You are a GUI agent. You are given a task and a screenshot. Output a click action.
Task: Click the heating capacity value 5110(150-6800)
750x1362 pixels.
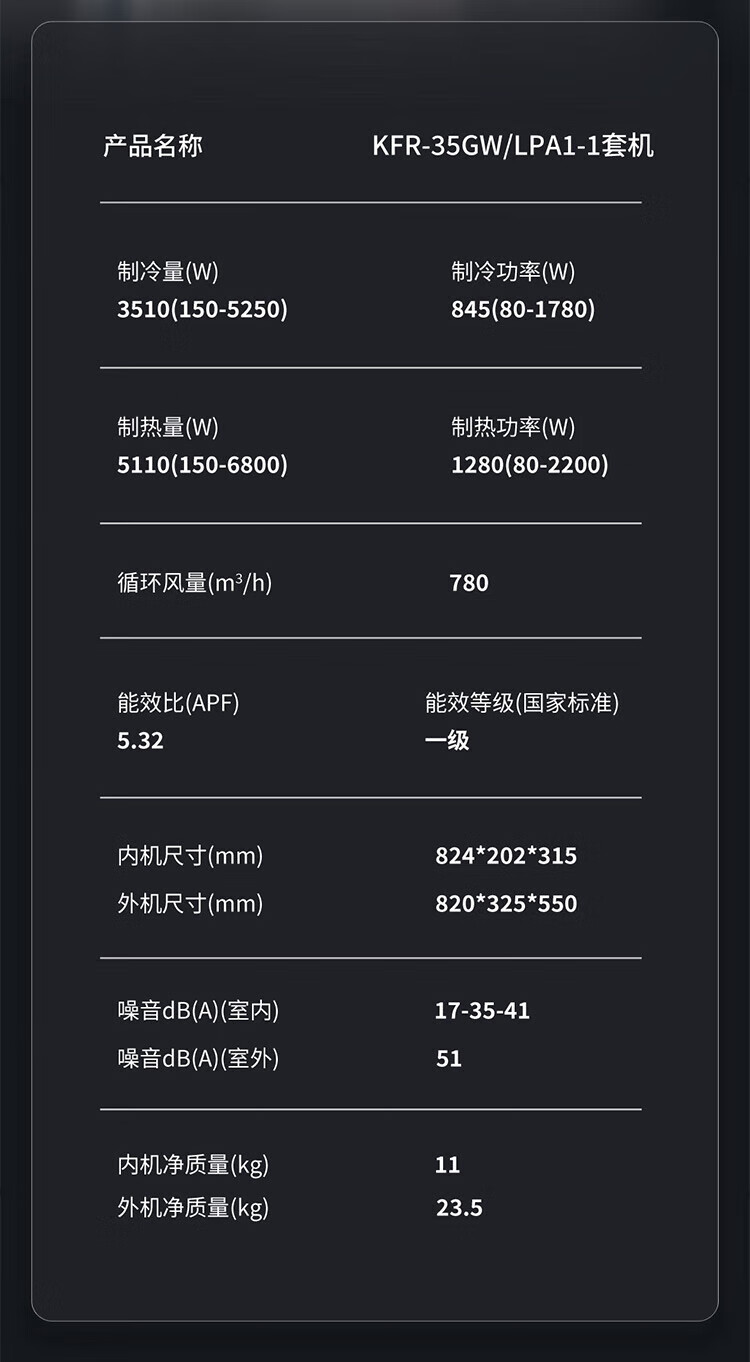pyautogui.click(x=202, y=465)
